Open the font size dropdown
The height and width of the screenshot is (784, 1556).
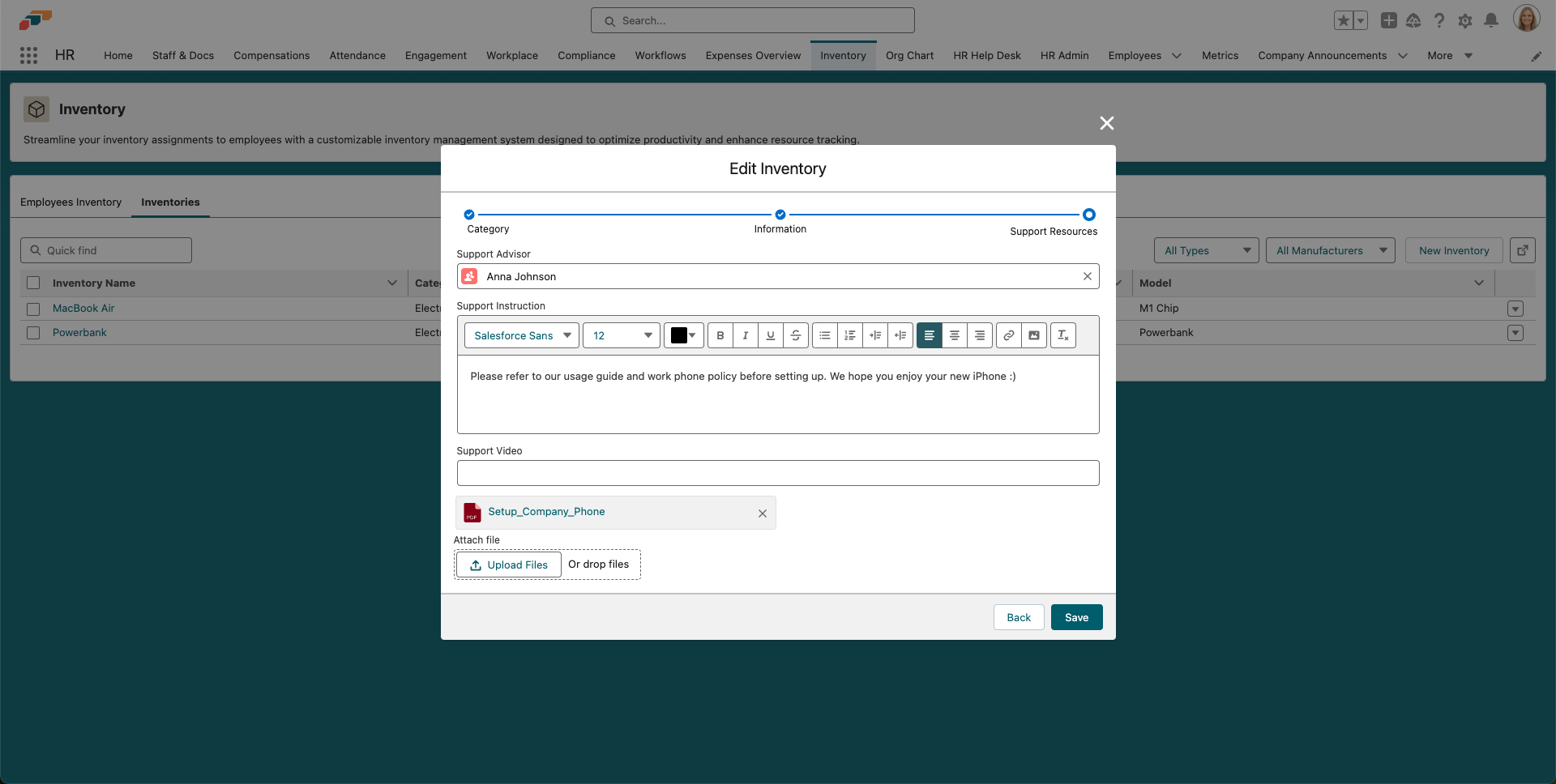pos(620,335)
